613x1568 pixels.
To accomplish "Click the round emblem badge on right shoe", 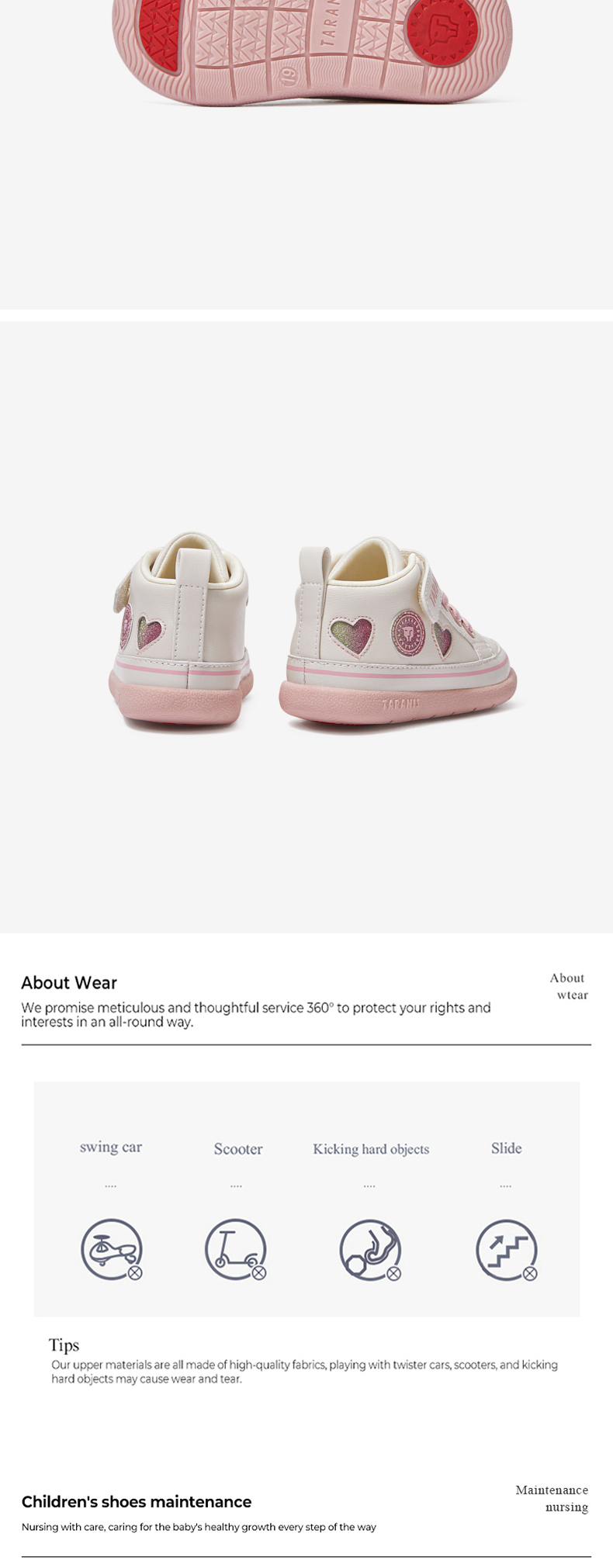I will (x=409, y=633).
